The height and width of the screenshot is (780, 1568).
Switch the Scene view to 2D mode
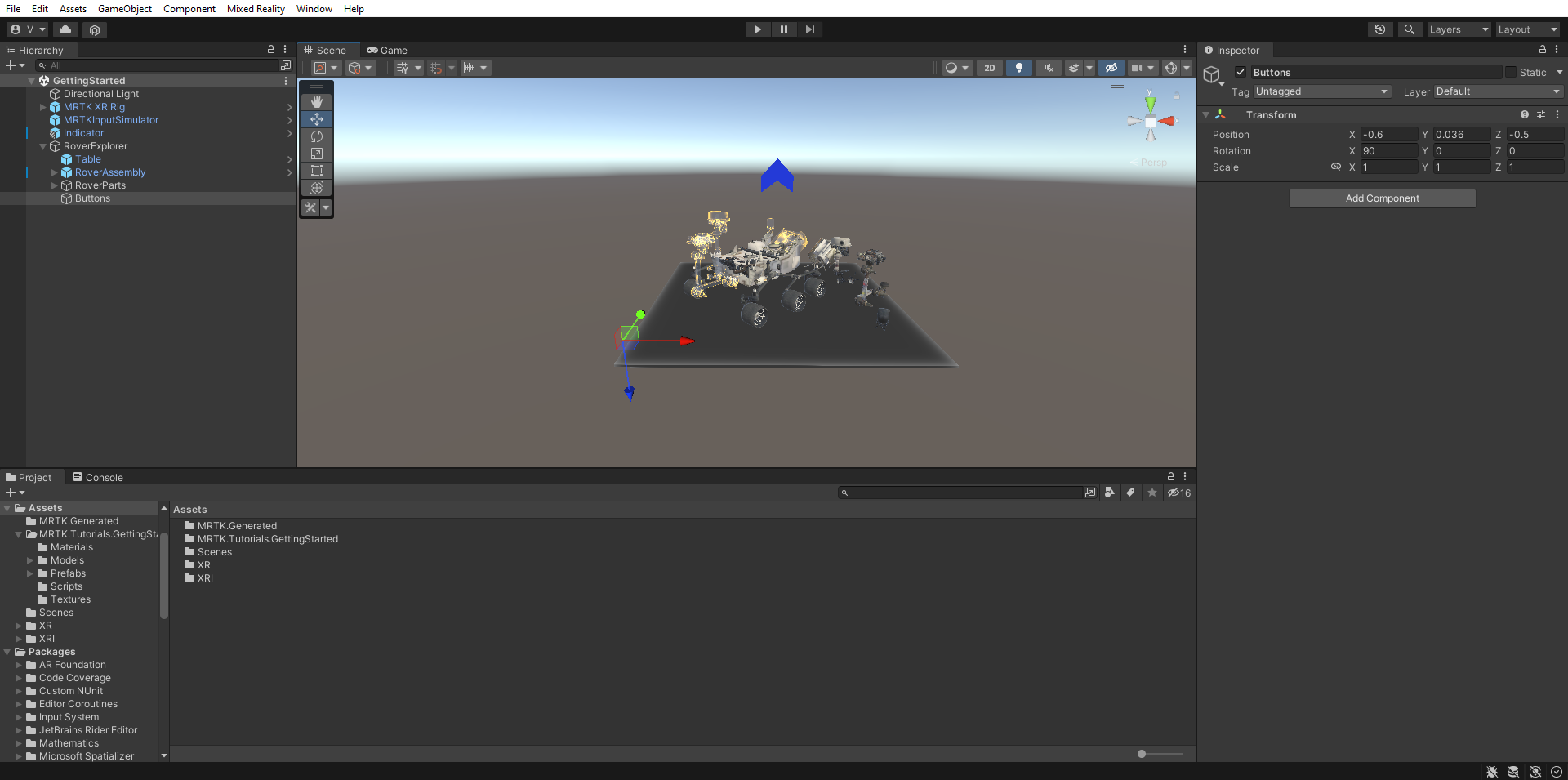pyautogui.click(x=989, y=68)
